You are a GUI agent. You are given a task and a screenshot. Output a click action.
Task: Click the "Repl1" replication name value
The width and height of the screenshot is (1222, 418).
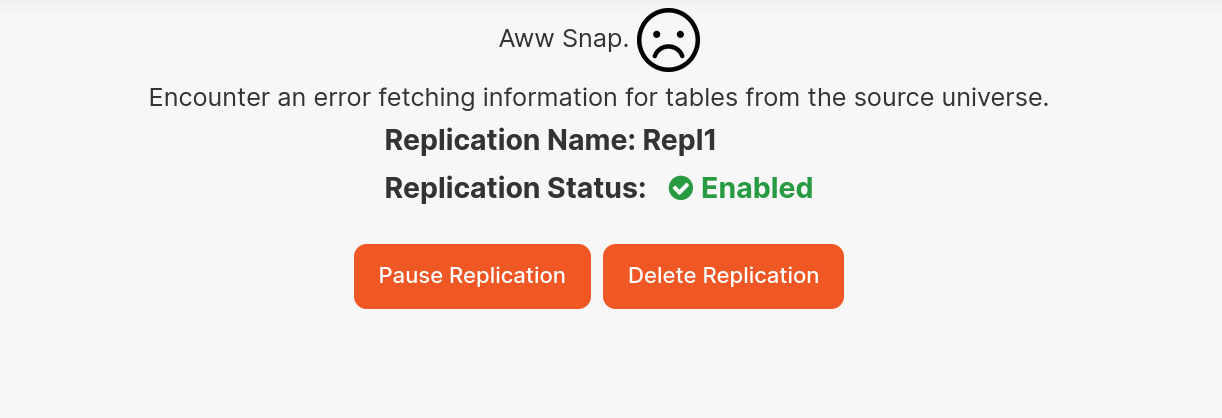(680, 140)
